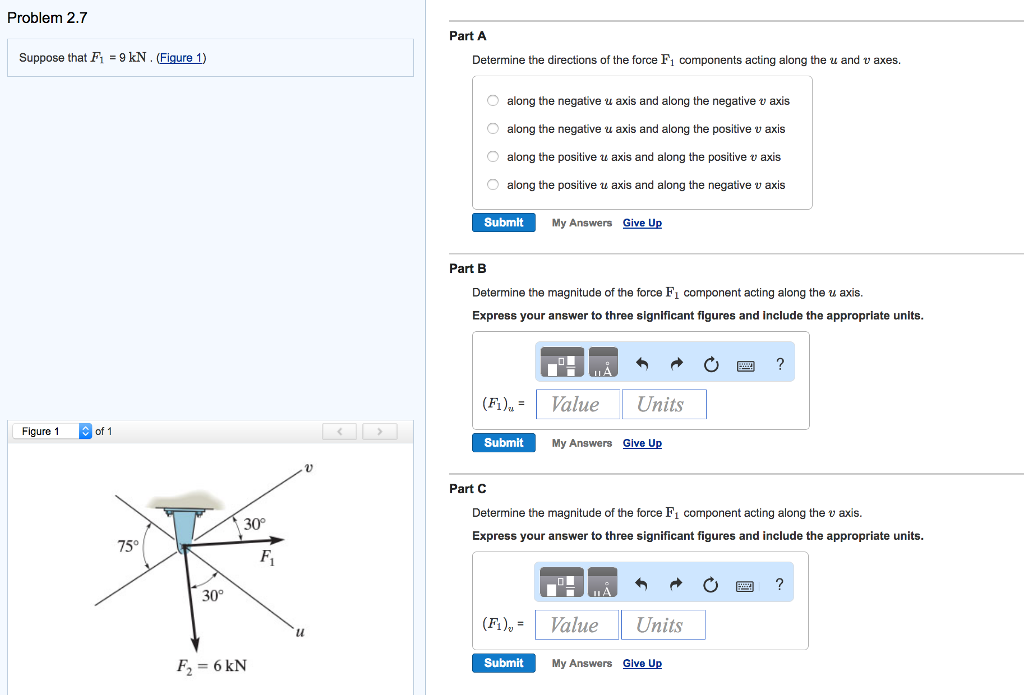Viewport: 1024px width, 695px height.
Task: Click the help question mark in Part C toolbar
Action: [780, 583]
